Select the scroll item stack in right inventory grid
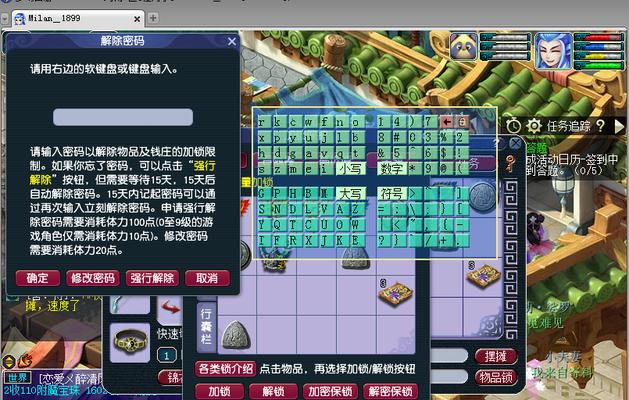The height and width of the screenshot is (400, 629). [x=483, y=274]
